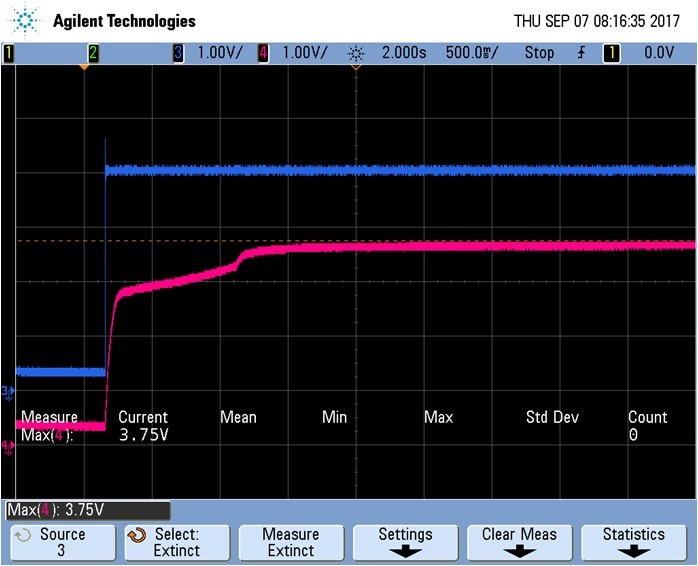Click the trigger source 1 badge

pos(612,53)
